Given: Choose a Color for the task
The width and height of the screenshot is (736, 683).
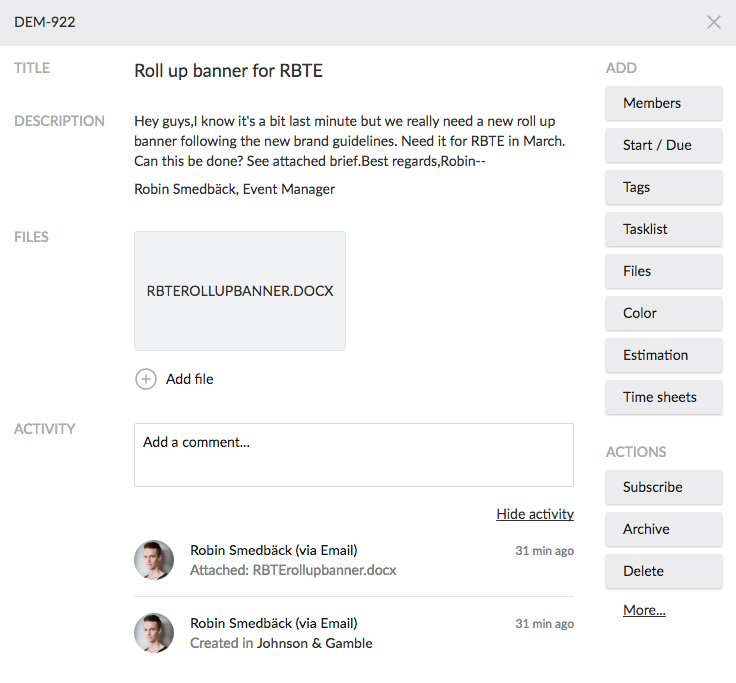Looking at the screenshot, I should (x=663, y=313).
